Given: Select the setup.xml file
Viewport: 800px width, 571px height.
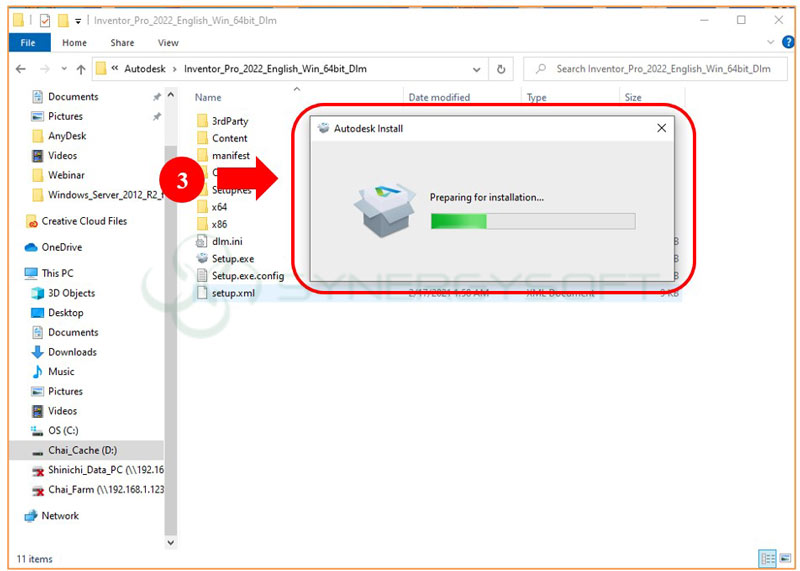Looking at the screenshot, I should 231,293.
